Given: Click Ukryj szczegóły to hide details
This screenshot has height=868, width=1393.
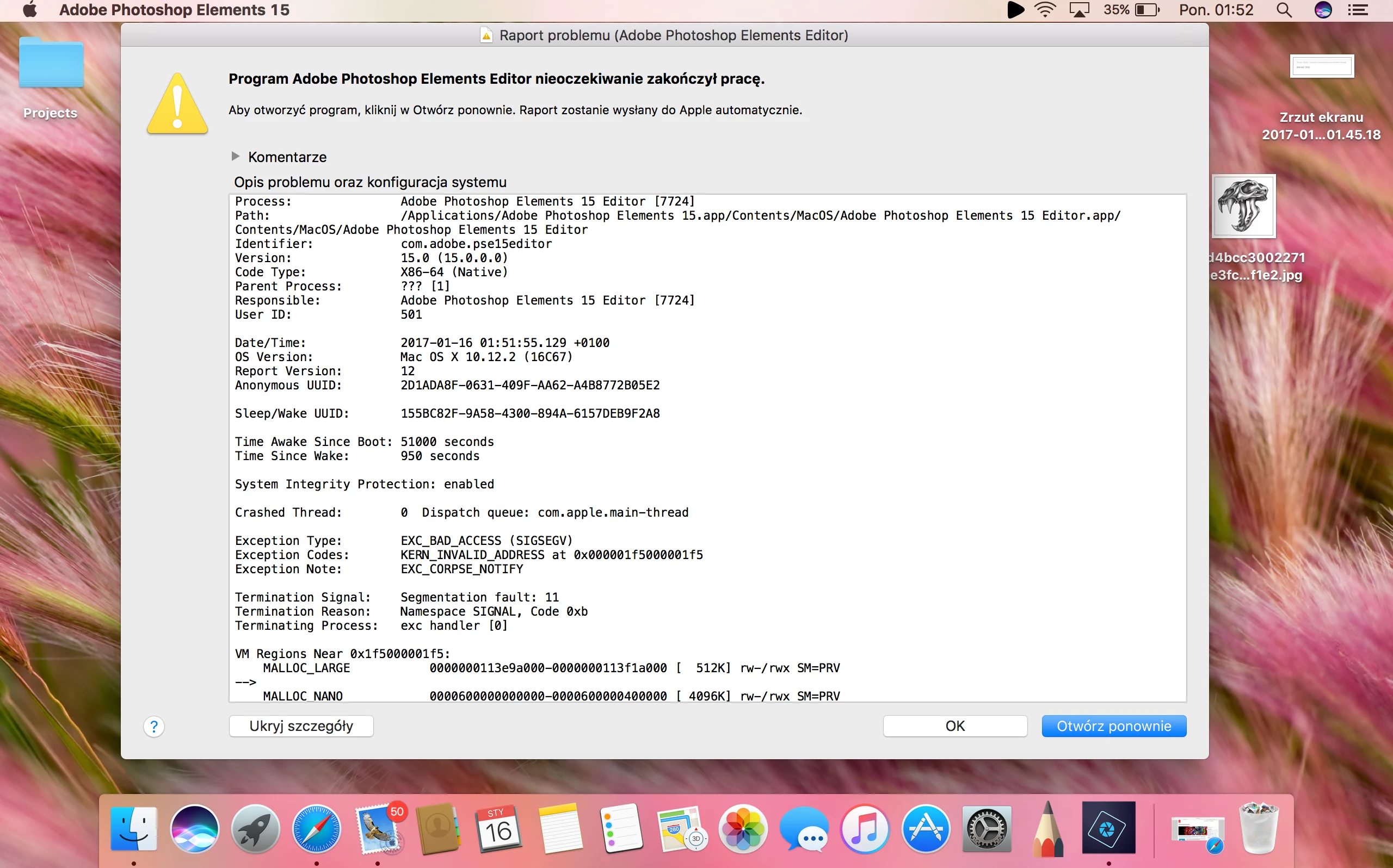Looking at the screenshot, I should point(301,726).
